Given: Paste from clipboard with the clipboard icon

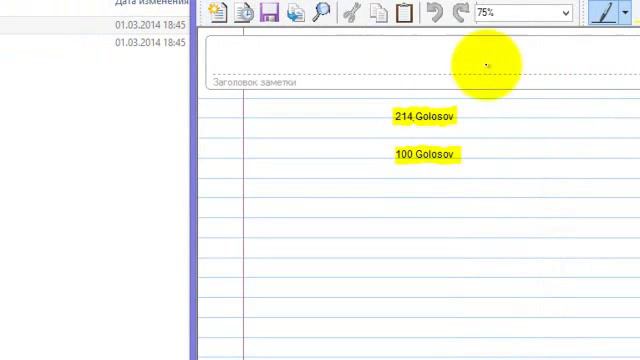Looking at the screenshot, I should 404,12.
